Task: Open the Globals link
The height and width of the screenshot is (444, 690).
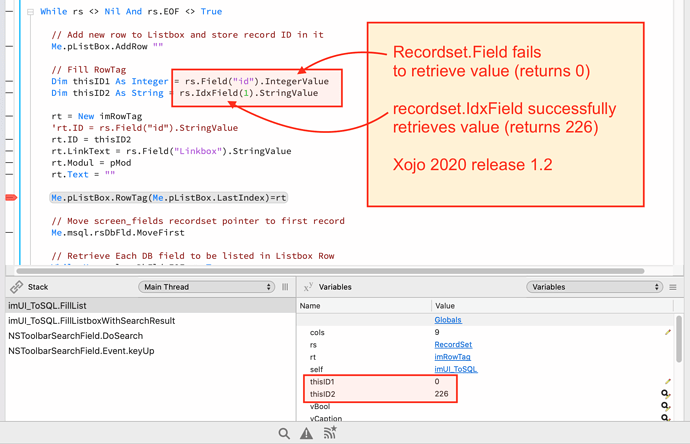Action: click(448, 320)
